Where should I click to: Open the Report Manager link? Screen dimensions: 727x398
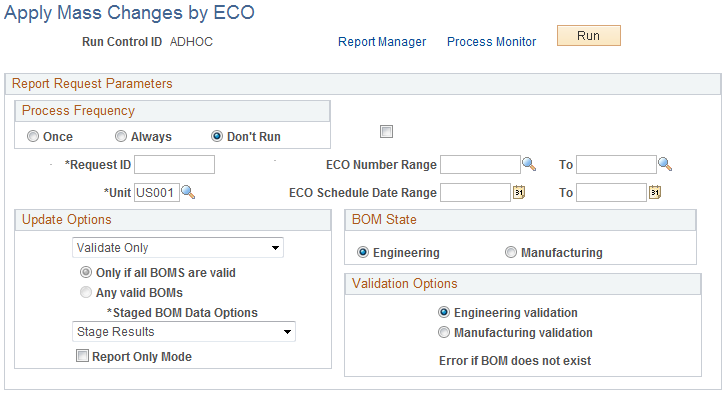click(x=382, y=42)
